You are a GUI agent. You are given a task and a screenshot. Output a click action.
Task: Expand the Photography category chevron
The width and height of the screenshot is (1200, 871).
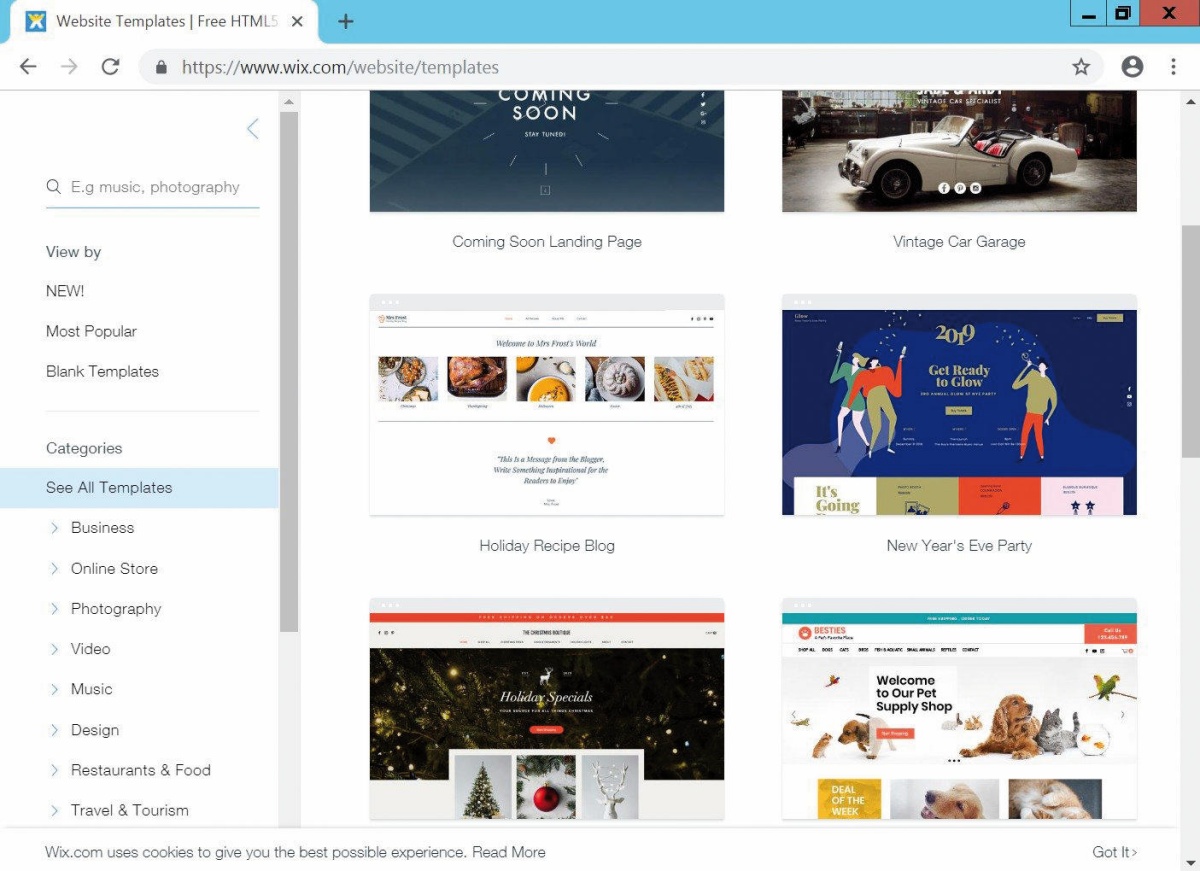pos(55,609)
